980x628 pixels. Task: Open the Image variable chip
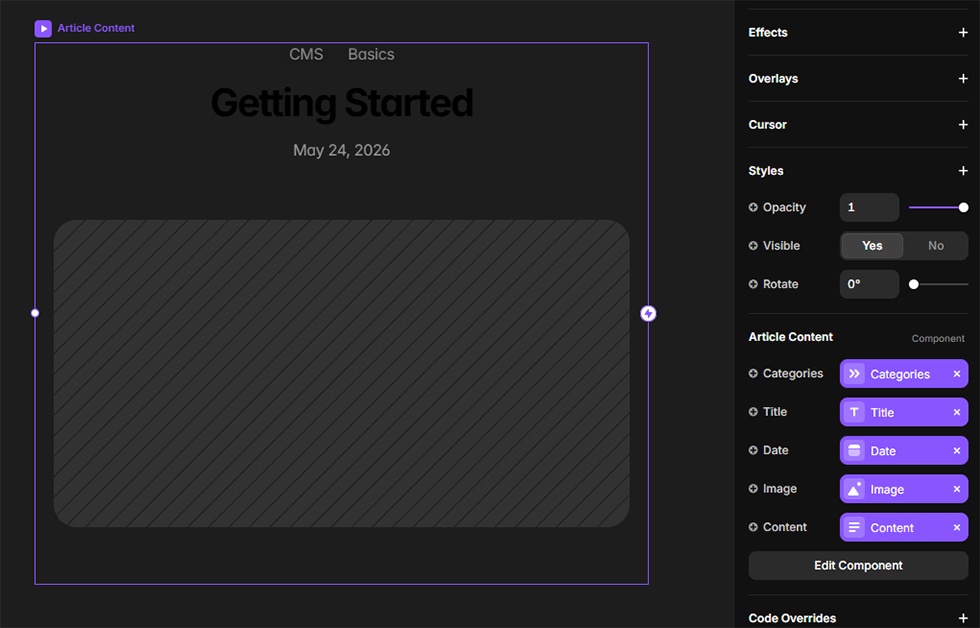coord(904,489)
